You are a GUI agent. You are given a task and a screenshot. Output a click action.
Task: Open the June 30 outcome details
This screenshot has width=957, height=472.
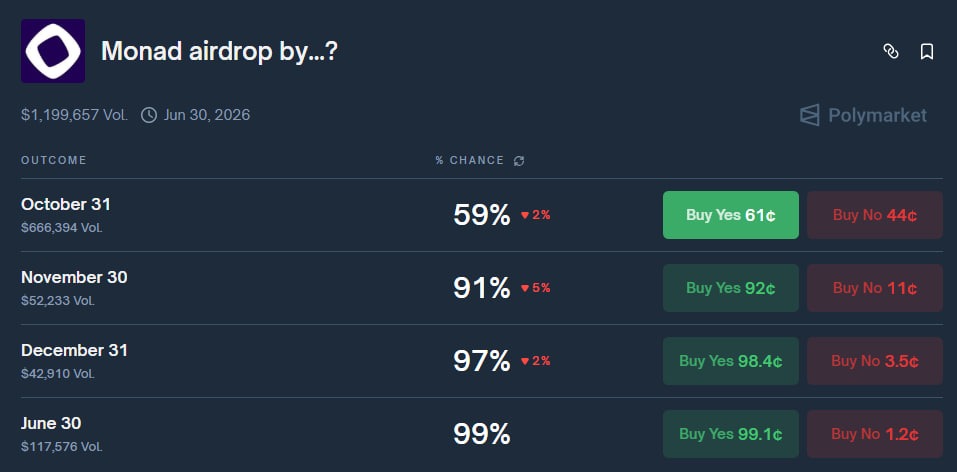pos(51,423)
